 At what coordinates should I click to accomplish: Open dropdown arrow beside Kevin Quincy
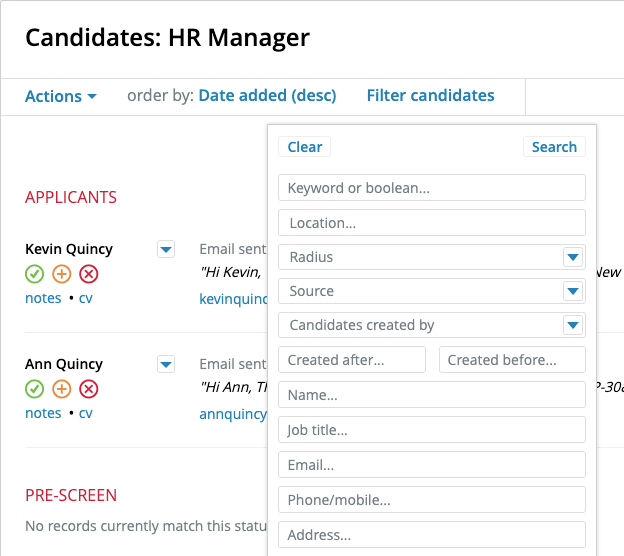click(x=166, y=249)
